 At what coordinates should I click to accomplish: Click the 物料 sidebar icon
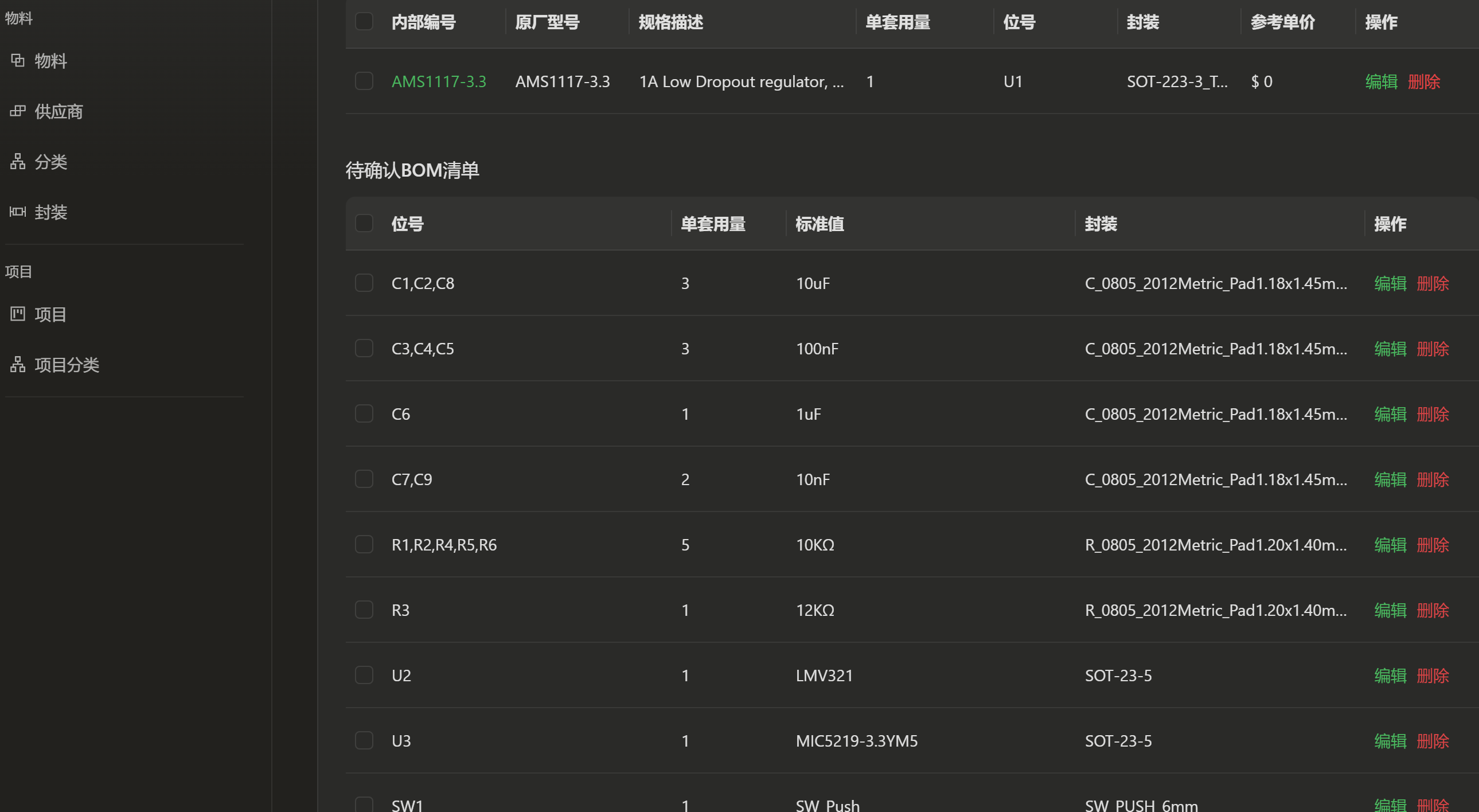(x=18, y=60)
